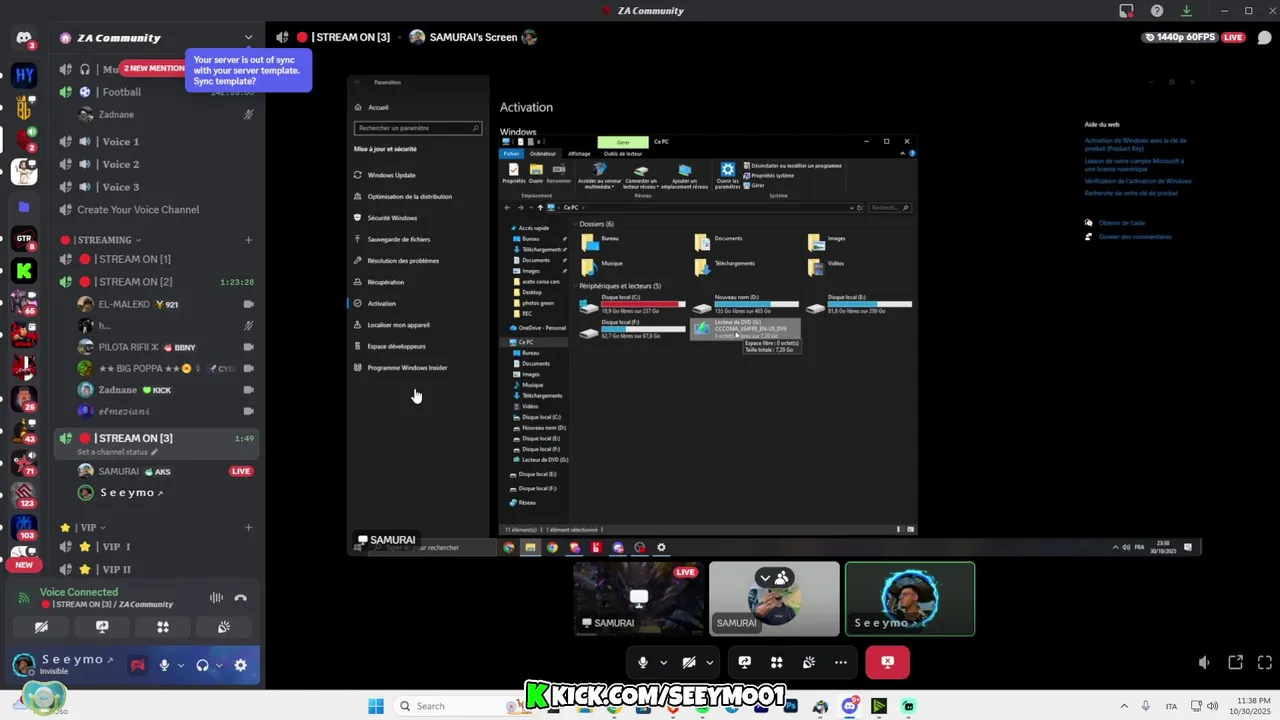Enter fullscreen stream view
The height and width of the screenshot is (720, 1280).
pos(1264,662)
